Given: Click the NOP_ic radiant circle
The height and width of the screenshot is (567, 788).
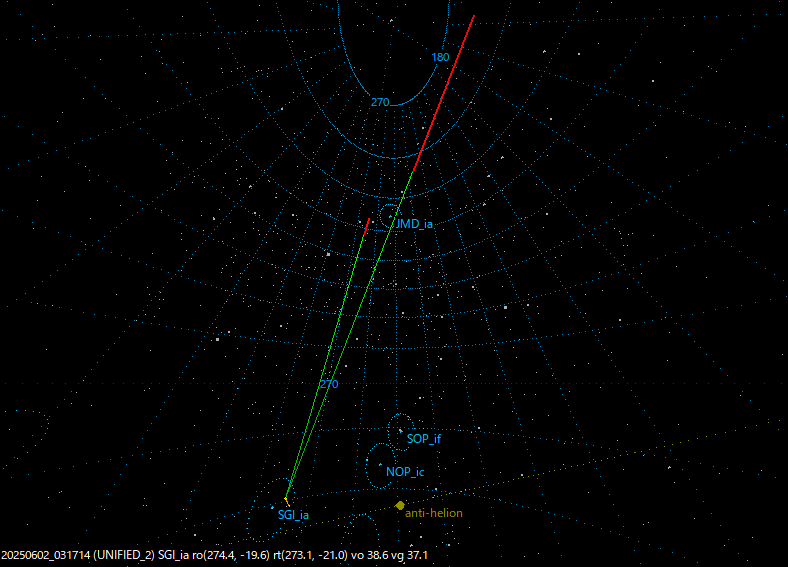Looking at the screenshot, I should pyautogui.click(x=381, y=466).
